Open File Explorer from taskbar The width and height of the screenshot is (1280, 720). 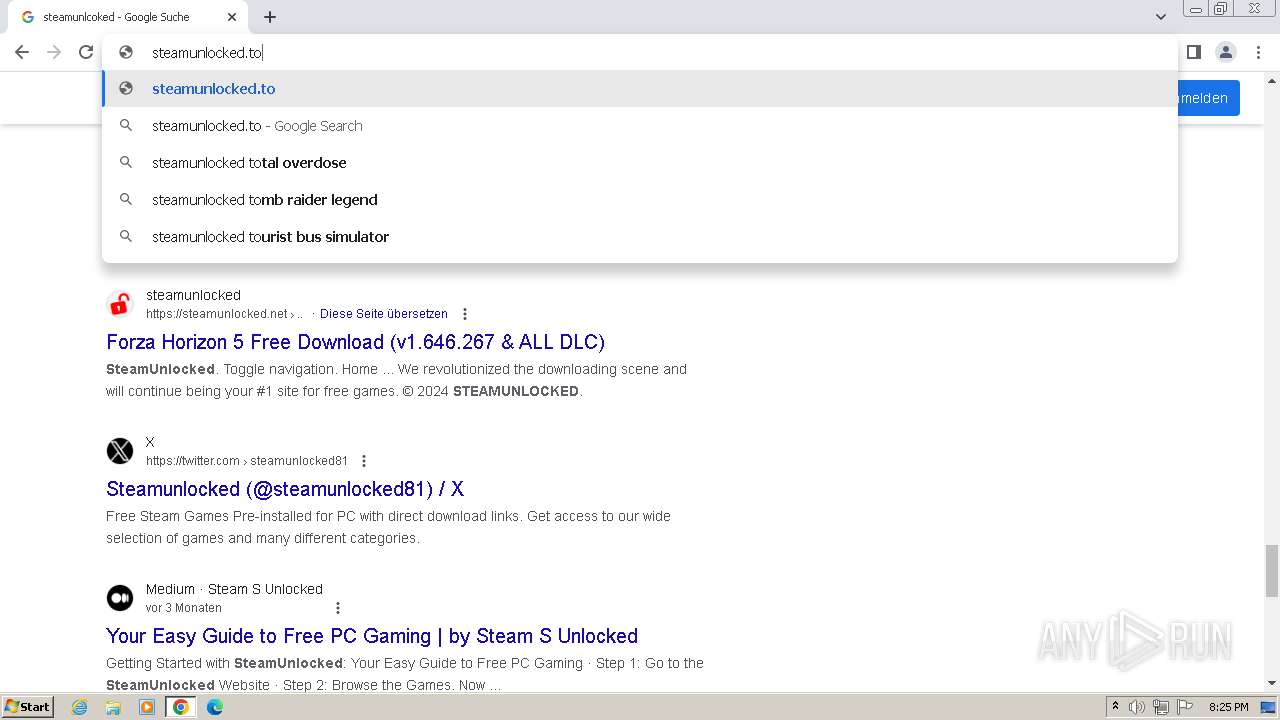tap(113, 707)
